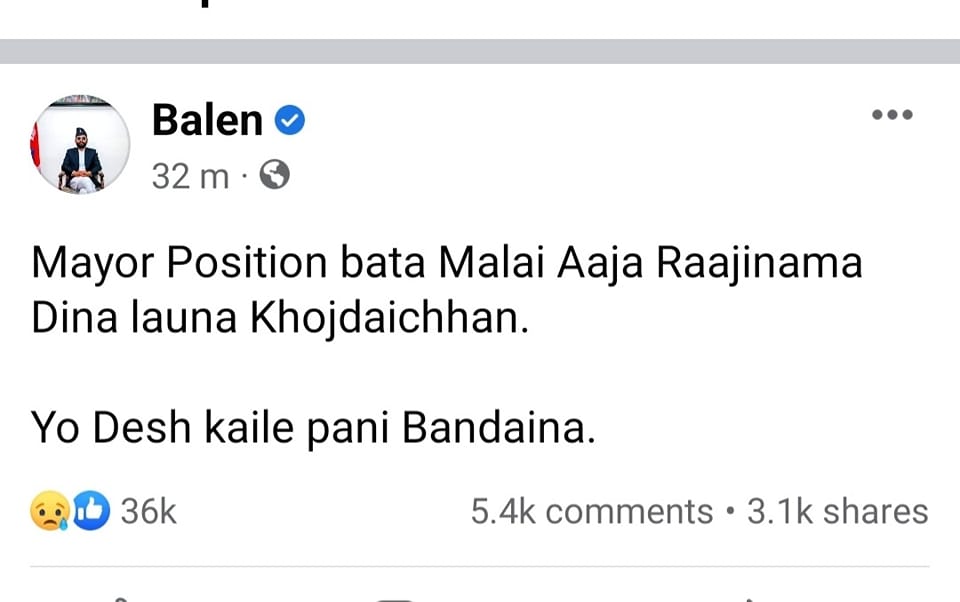
Task: Click the thin divider line below the reactions
Action: point(480,567)
